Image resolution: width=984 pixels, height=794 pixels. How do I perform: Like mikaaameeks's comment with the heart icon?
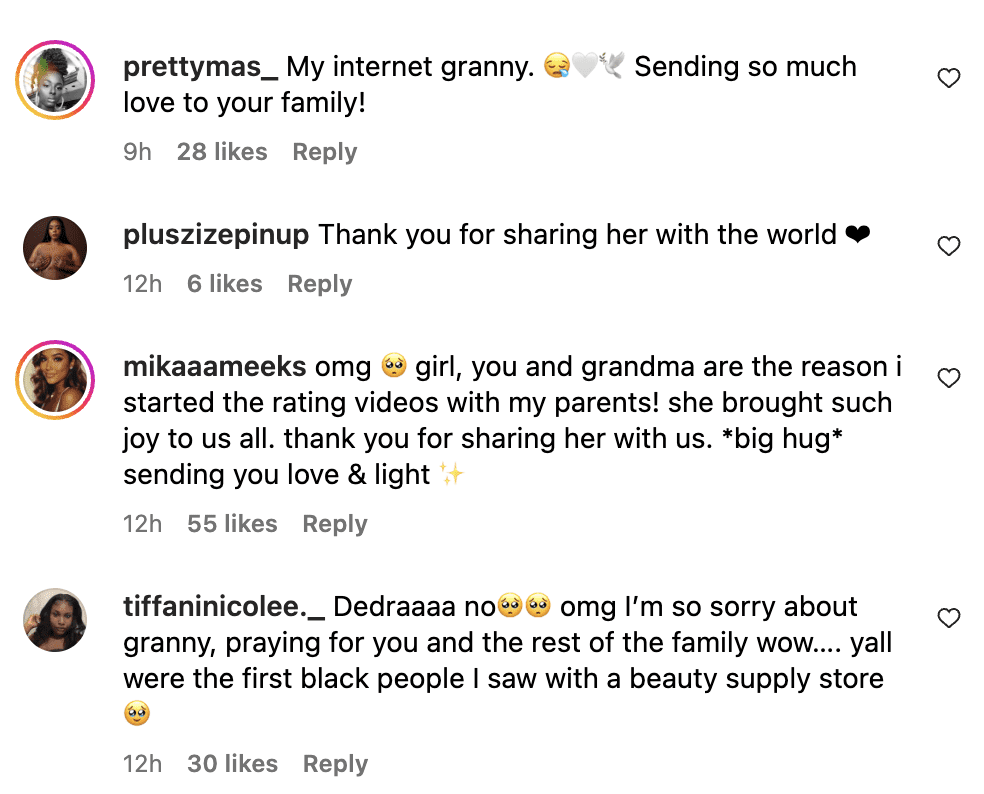point(948,378)
